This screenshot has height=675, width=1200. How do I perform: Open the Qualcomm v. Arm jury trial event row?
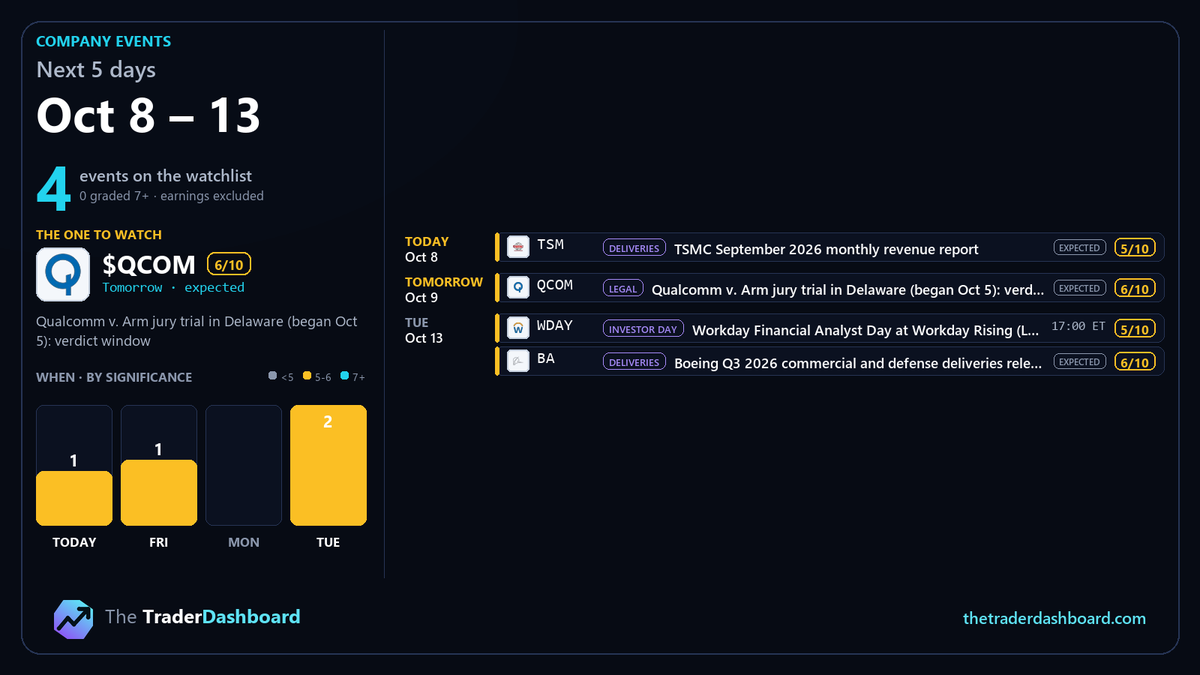829,288
